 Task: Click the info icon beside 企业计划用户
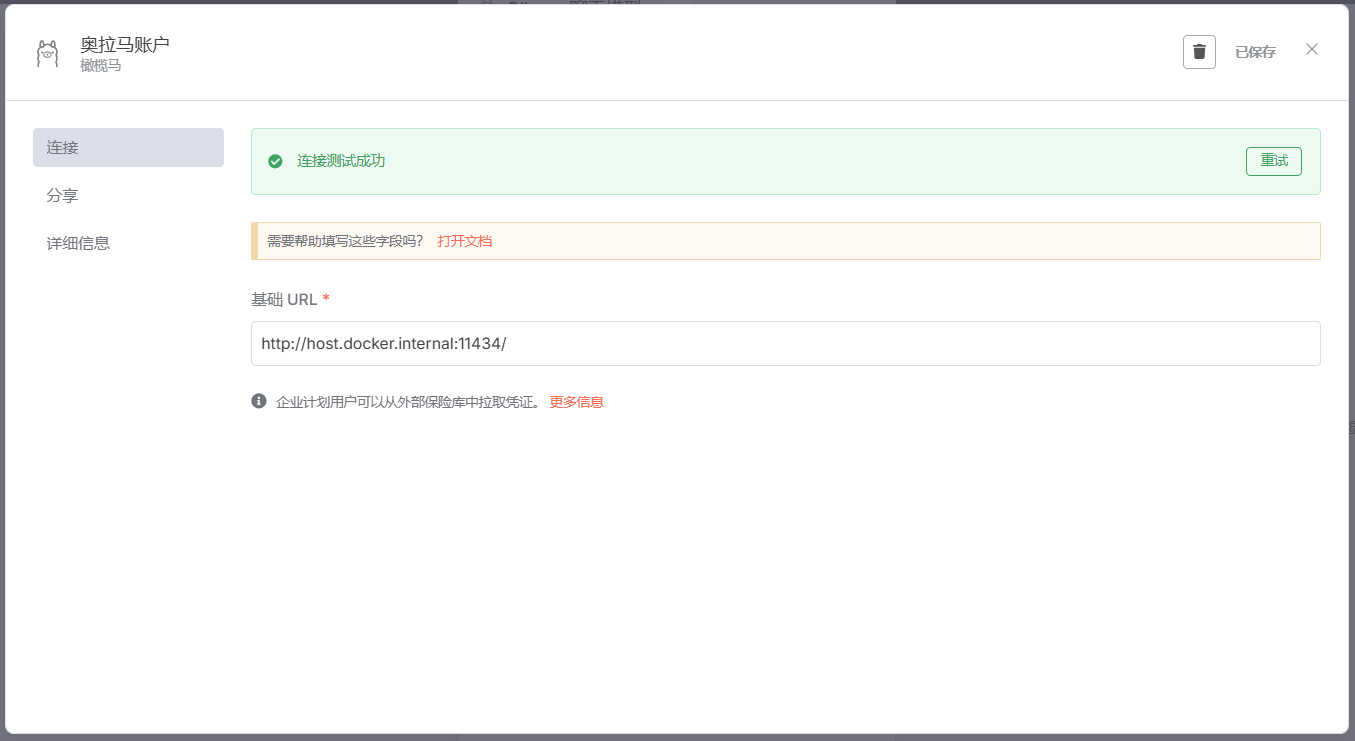coord(259,401)
